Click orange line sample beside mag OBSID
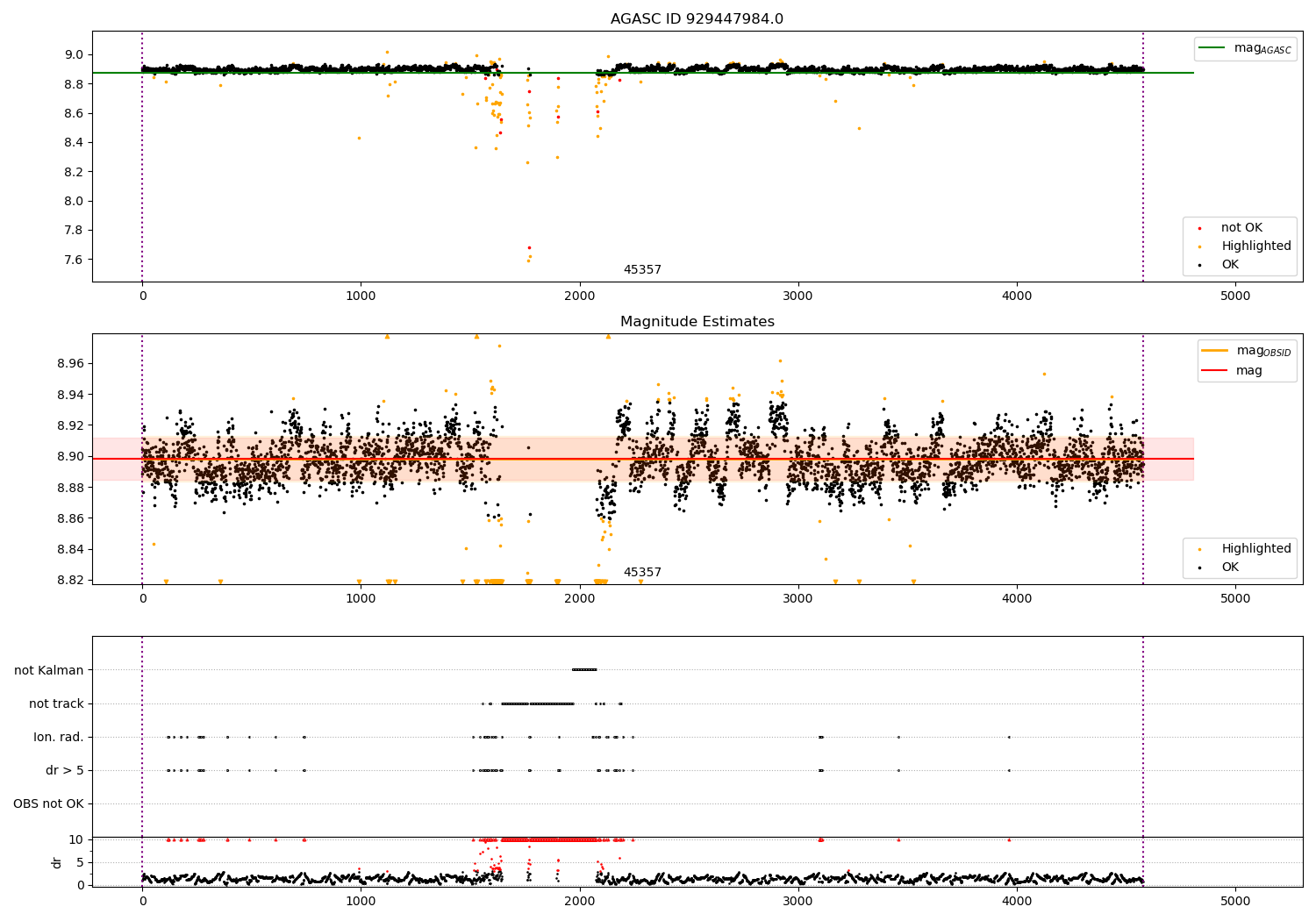Image resolution: width=1316 pixels, height=921 pixels. click(1215, 351)
